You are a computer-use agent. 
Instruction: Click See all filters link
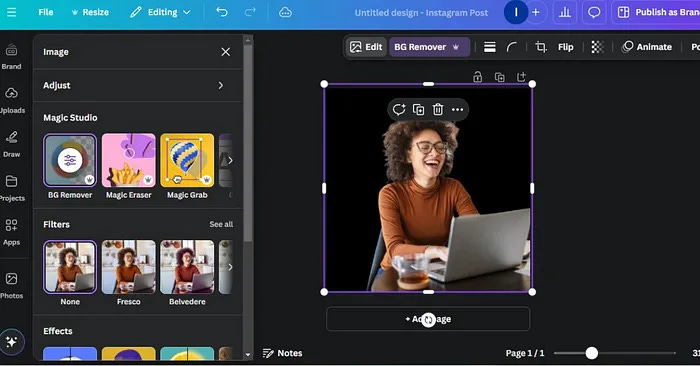(x=221, y=224)
